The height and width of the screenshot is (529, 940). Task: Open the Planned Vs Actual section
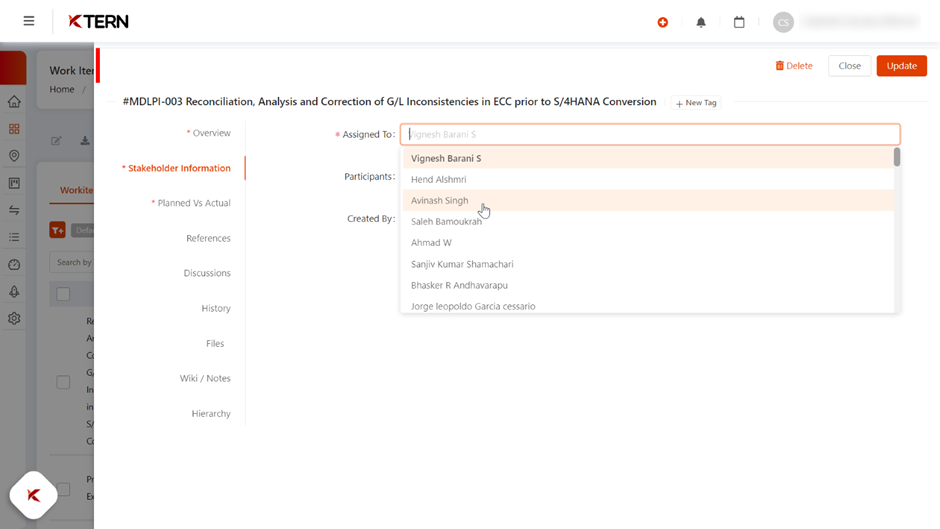tap(191, 203)
